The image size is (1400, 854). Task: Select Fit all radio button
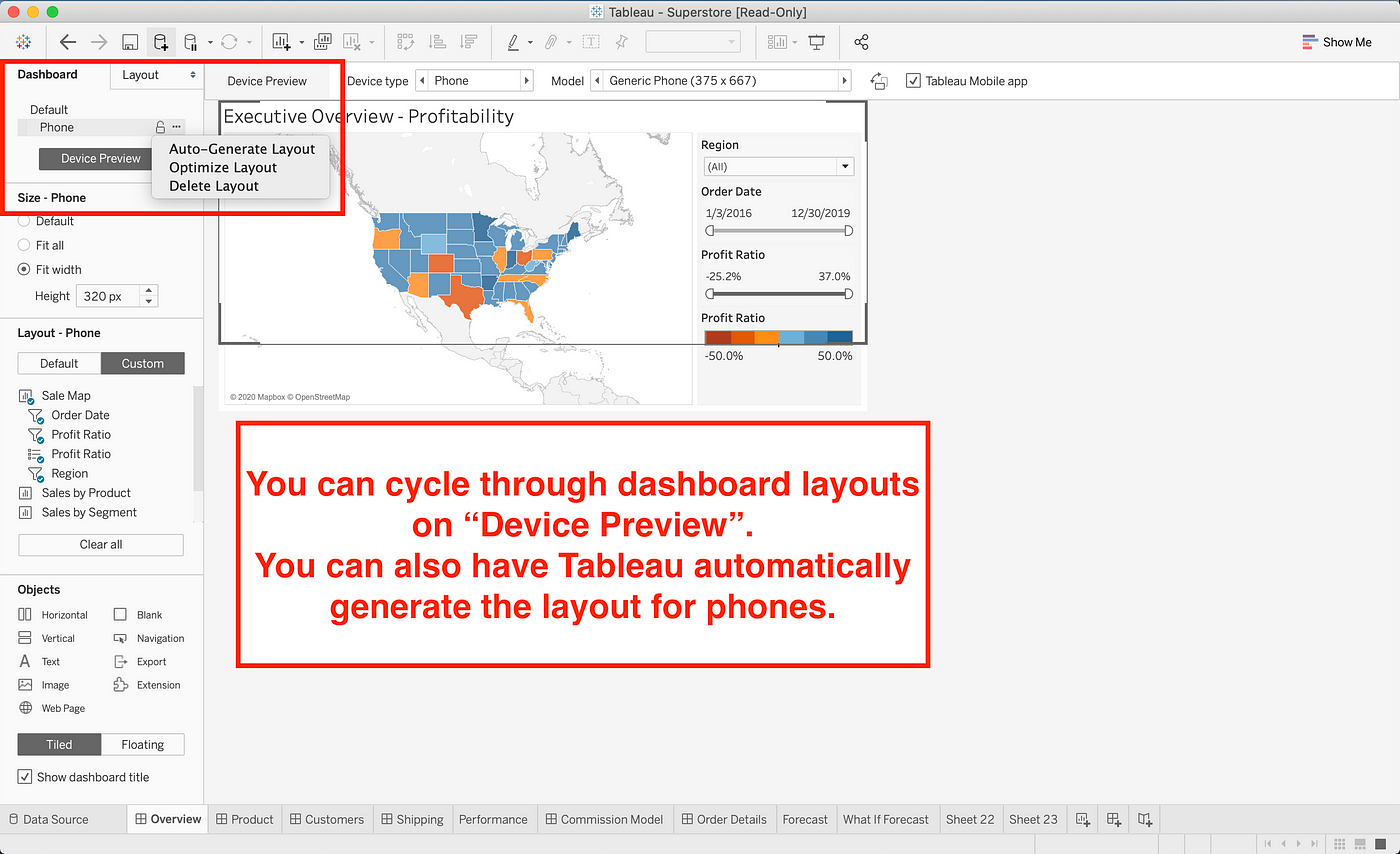[x=24, y=245]
